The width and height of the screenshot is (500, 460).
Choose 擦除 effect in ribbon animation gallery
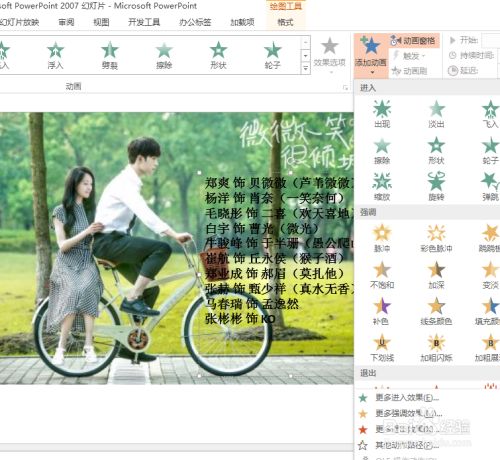(164, 55)
